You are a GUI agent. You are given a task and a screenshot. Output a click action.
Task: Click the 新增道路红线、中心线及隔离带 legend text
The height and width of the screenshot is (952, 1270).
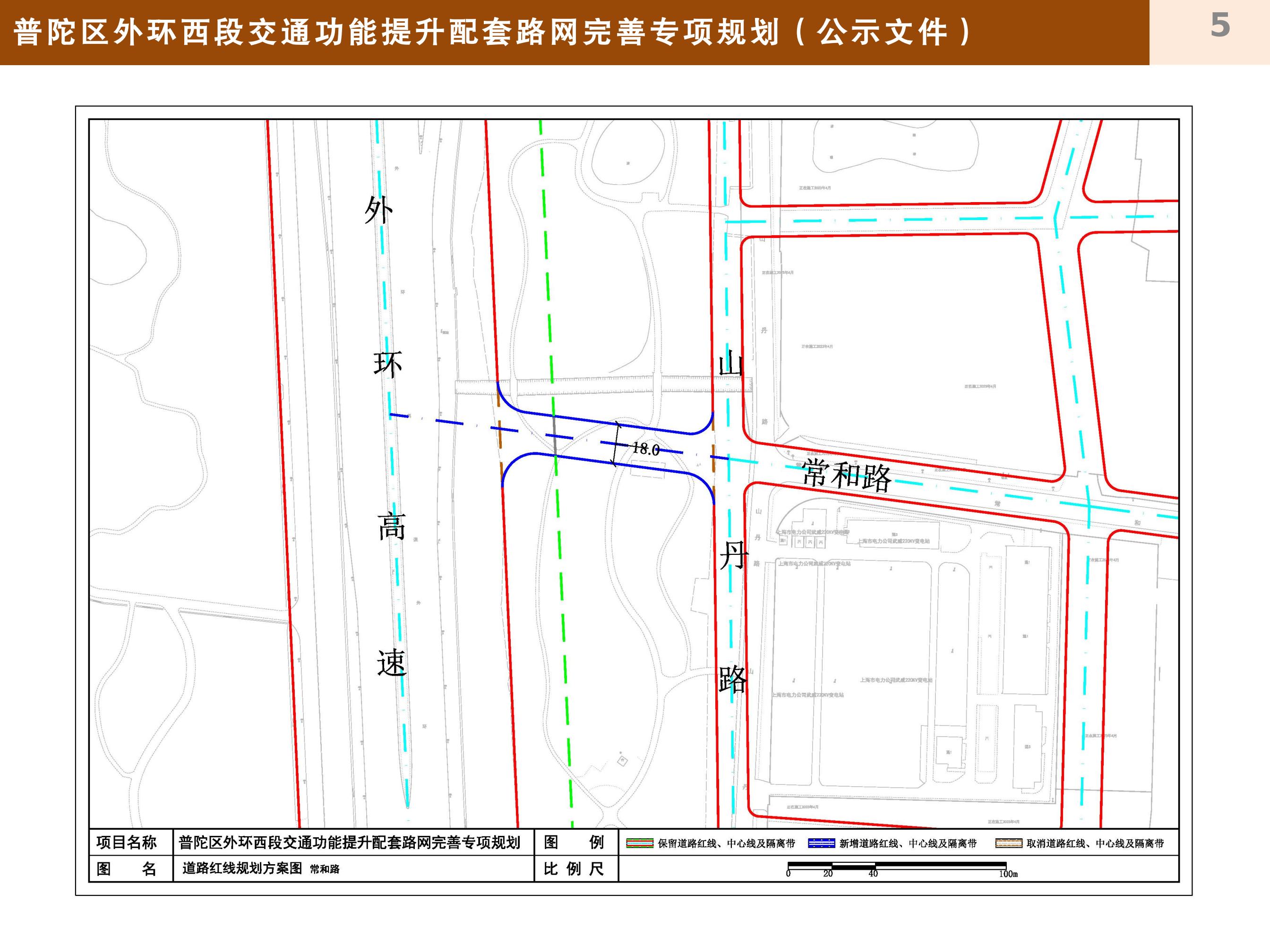(908, 843)
